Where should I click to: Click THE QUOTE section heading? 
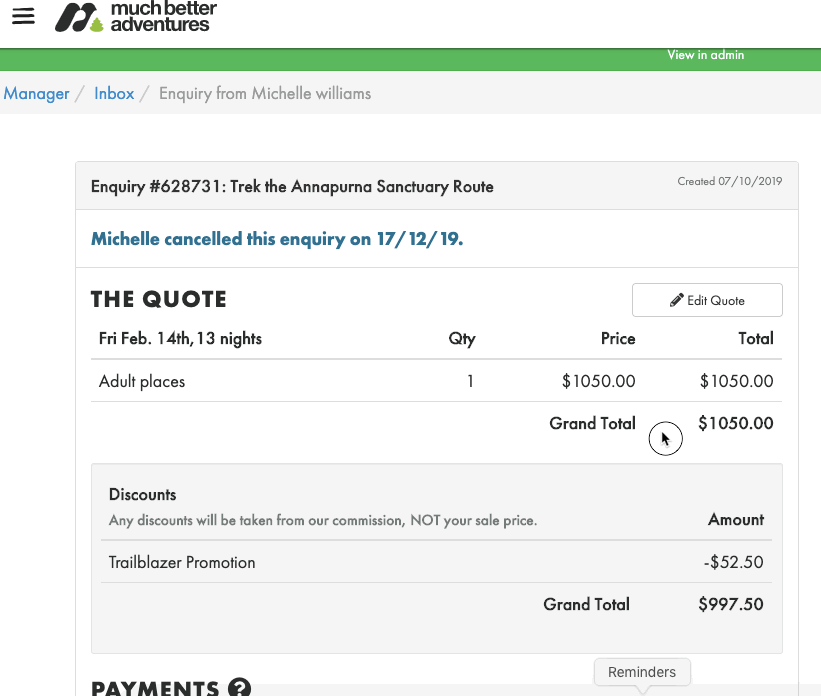159,299
